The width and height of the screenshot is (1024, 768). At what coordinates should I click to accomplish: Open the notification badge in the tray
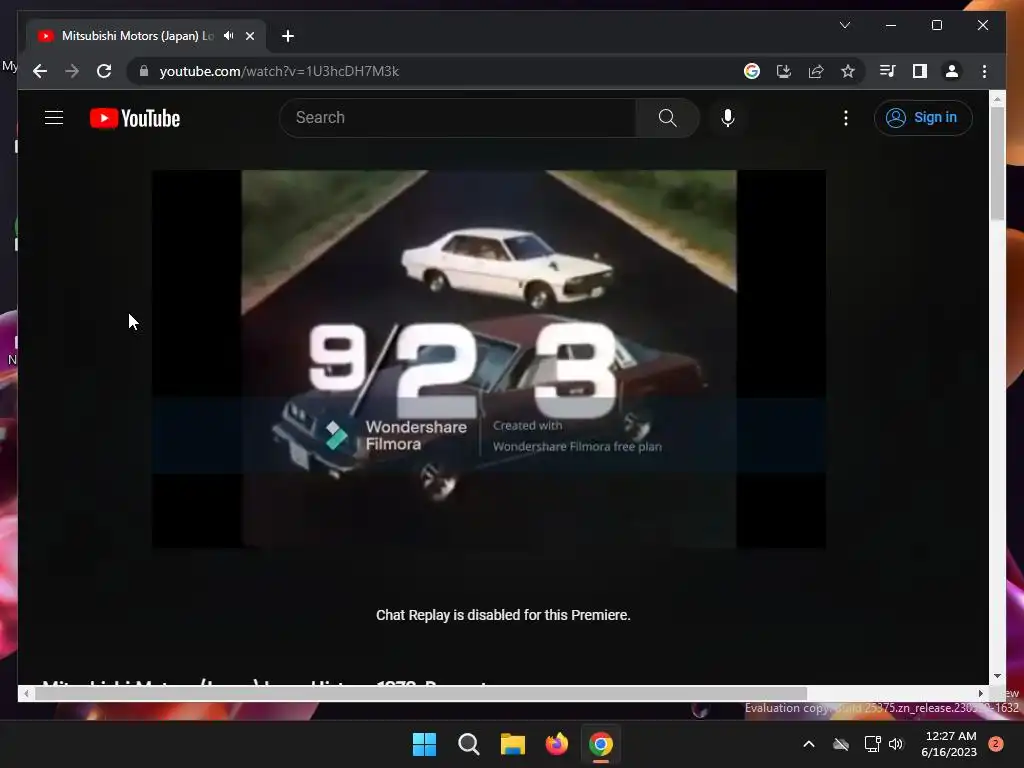(x=996, y=744)
